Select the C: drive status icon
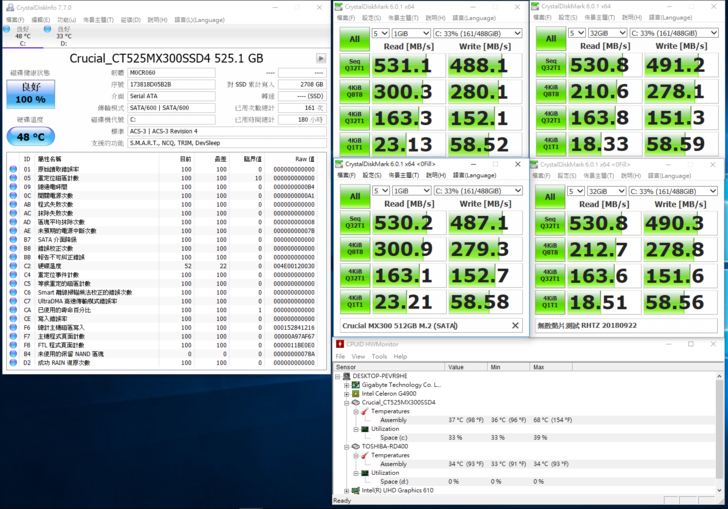The width and height of the screenshot is (728, 509). coord(23,30)
